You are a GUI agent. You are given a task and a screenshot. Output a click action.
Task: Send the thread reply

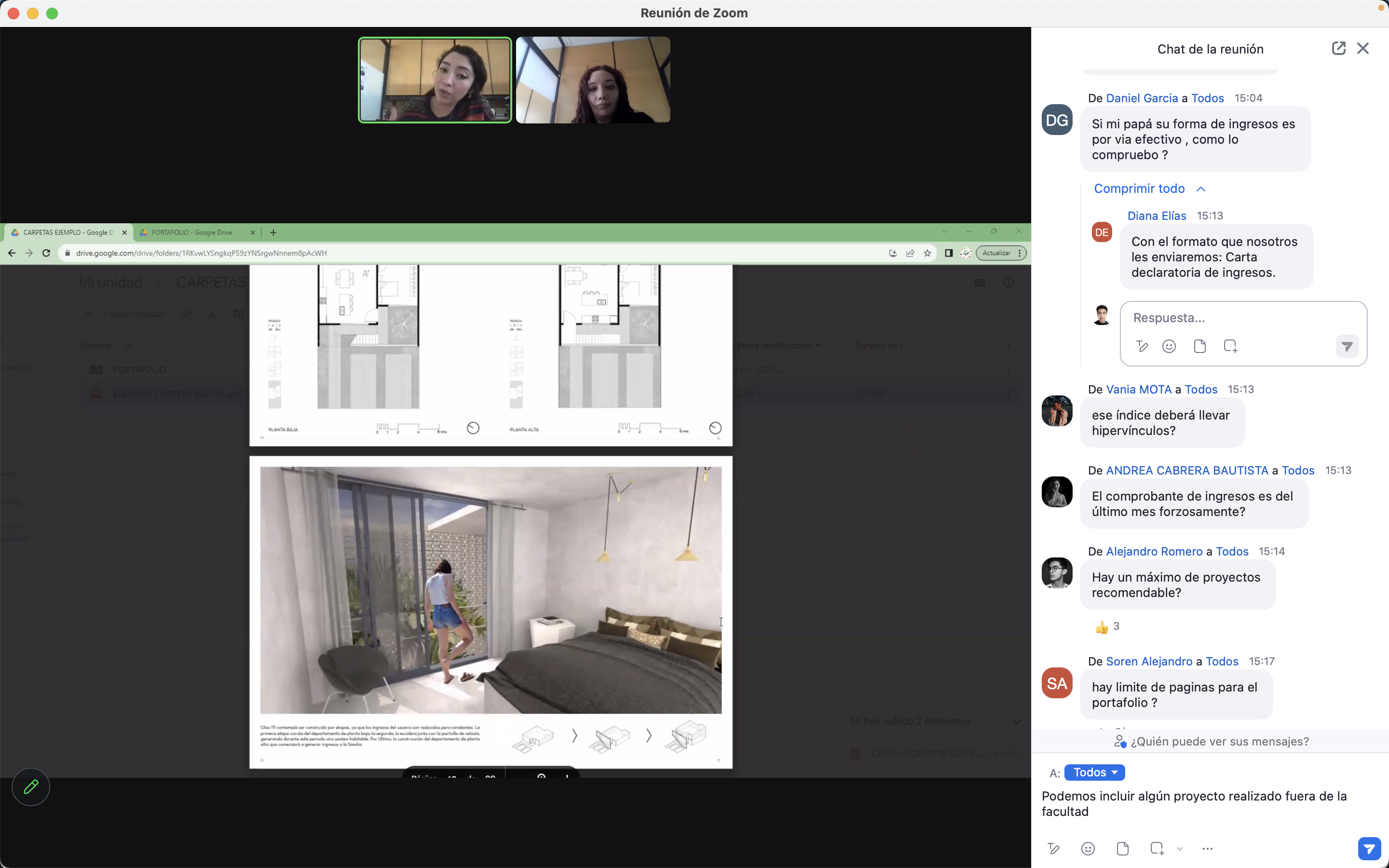point(1347,346)
